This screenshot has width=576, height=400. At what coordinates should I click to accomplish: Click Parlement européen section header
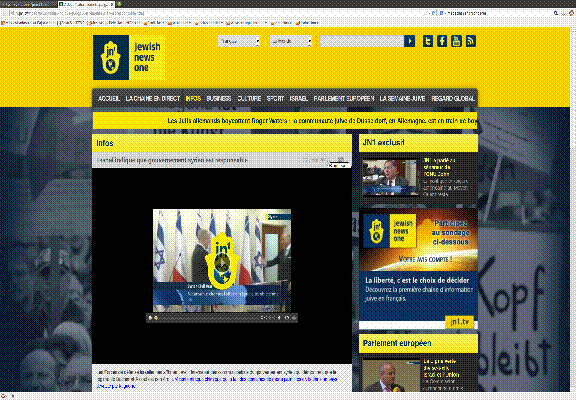tap(418, 343)
